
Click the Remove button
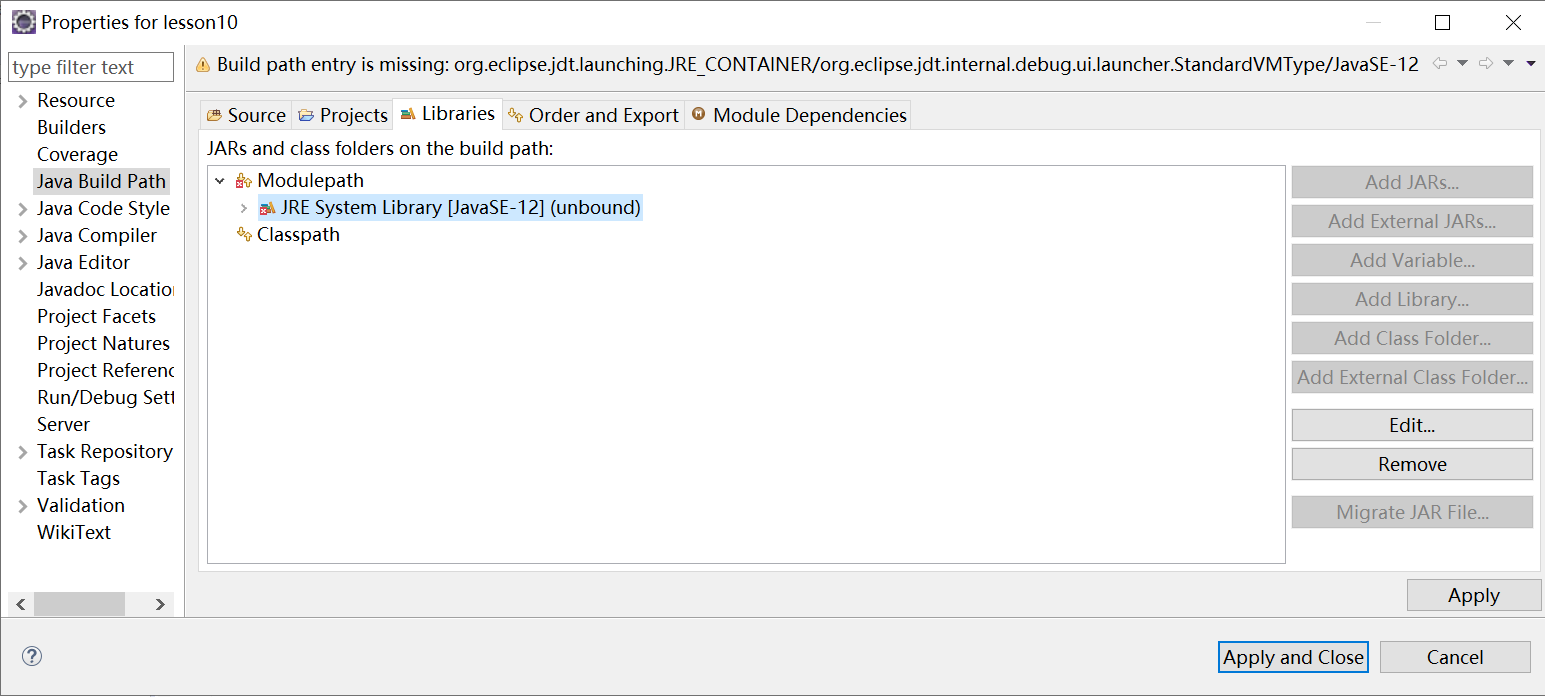(1412, 463)
